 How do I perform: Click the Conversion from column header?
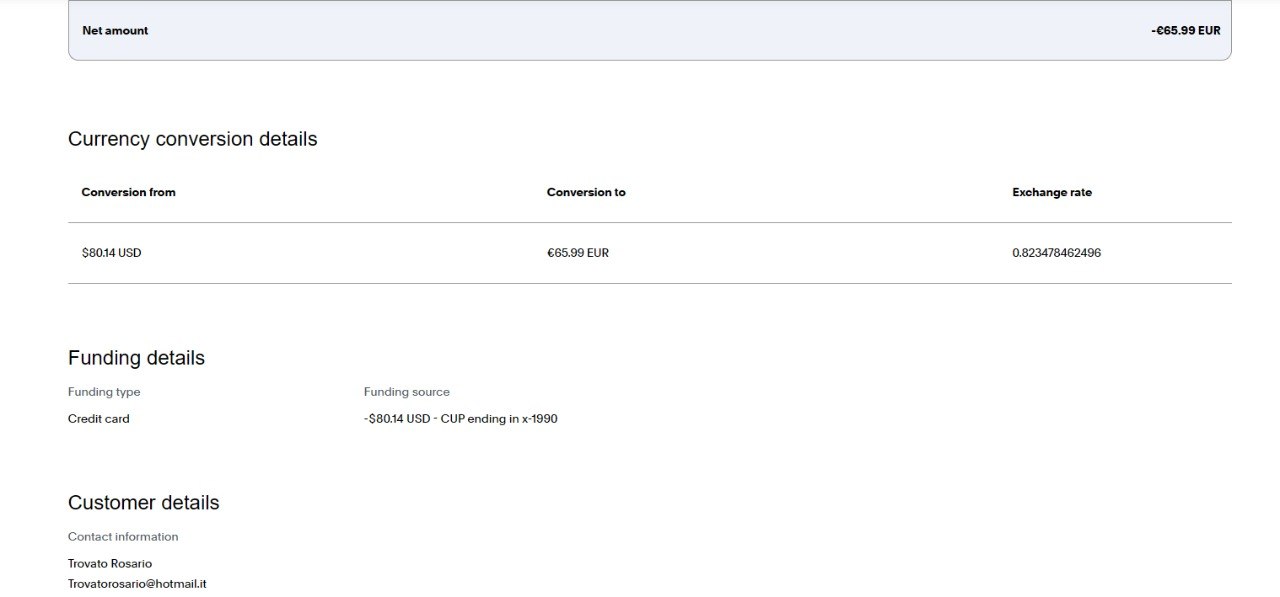128,192
